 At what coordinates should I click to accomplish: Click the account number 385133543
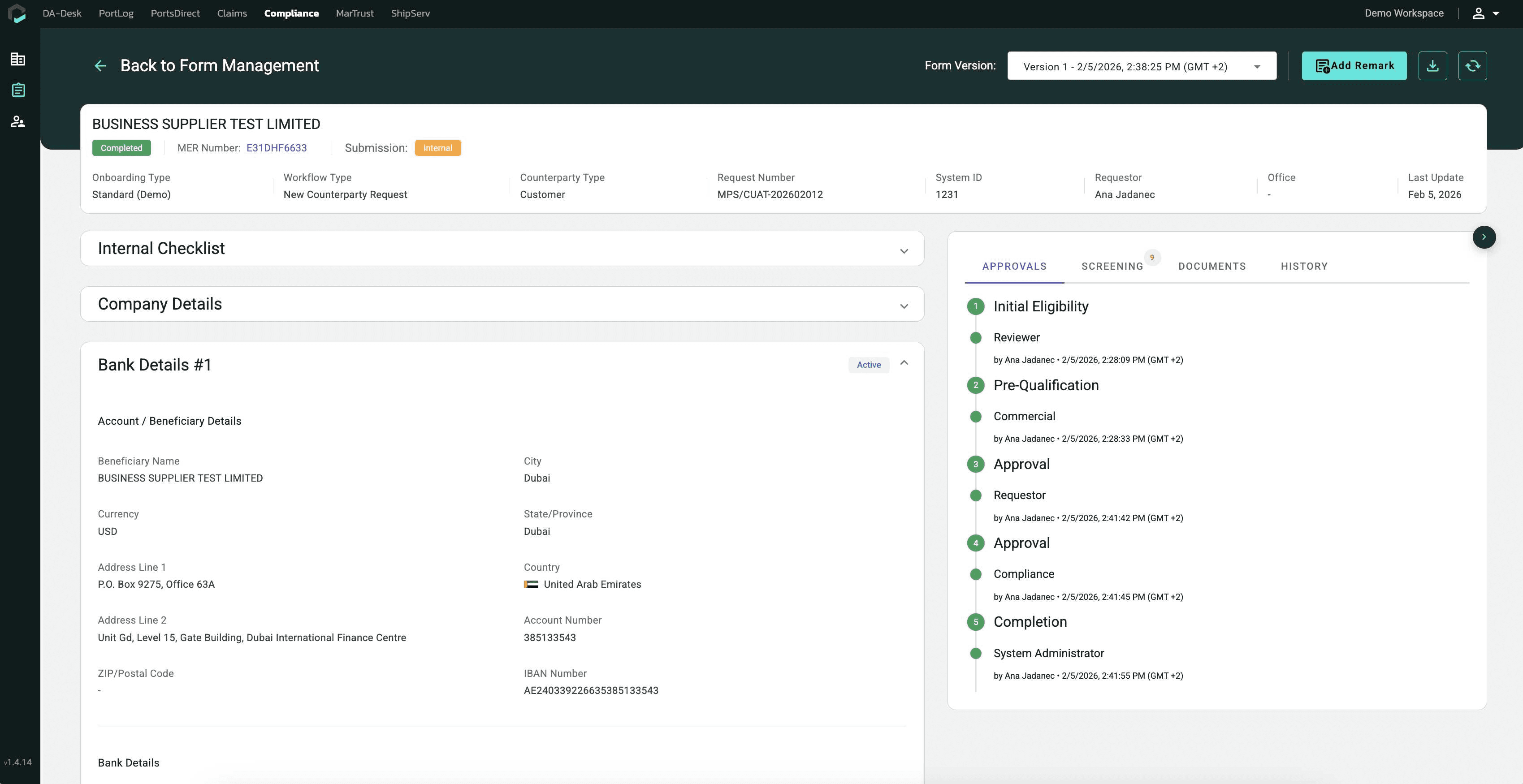tap(550, 638)
